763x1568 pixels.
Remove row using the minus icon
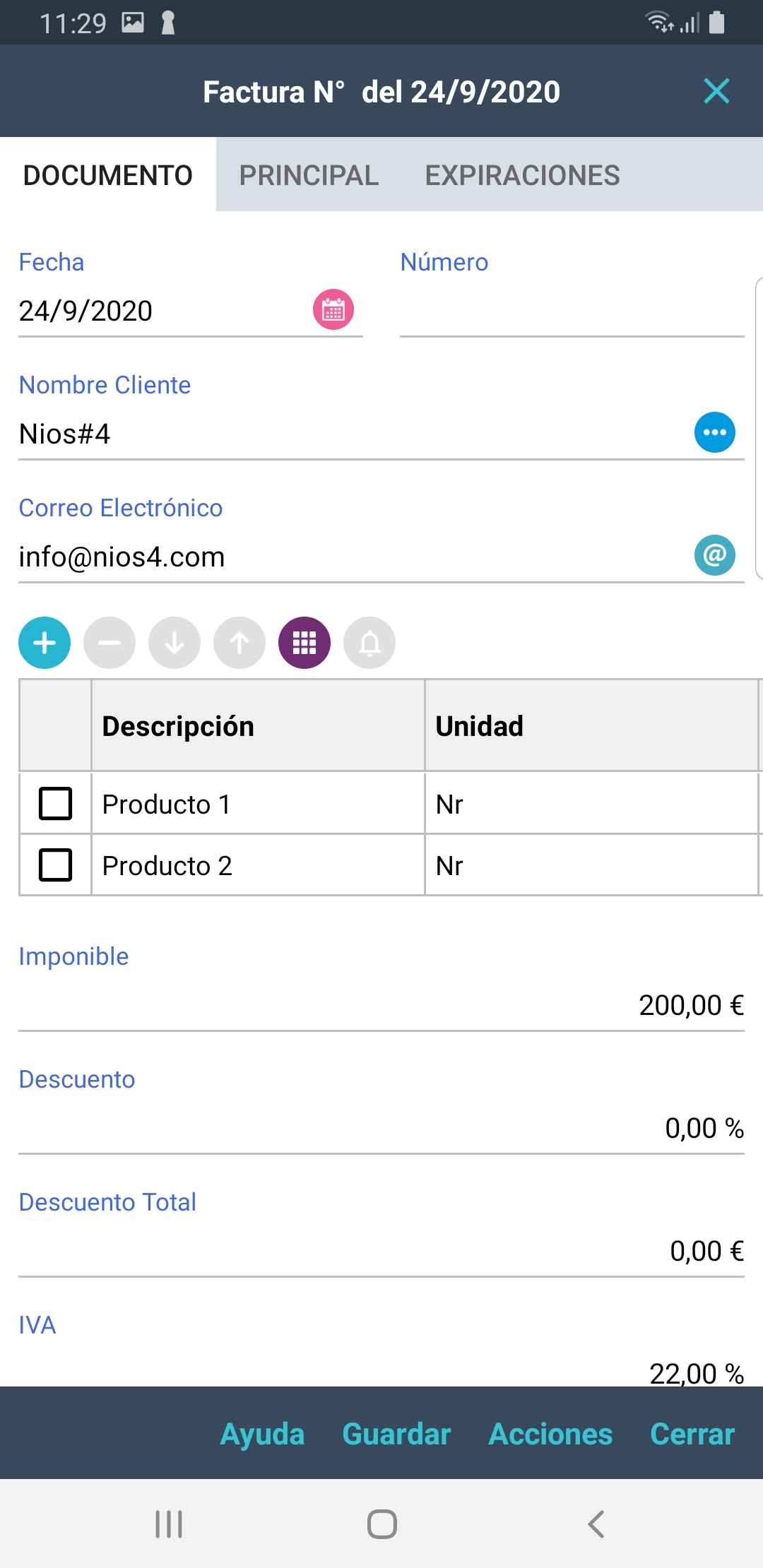coord(110,643)
